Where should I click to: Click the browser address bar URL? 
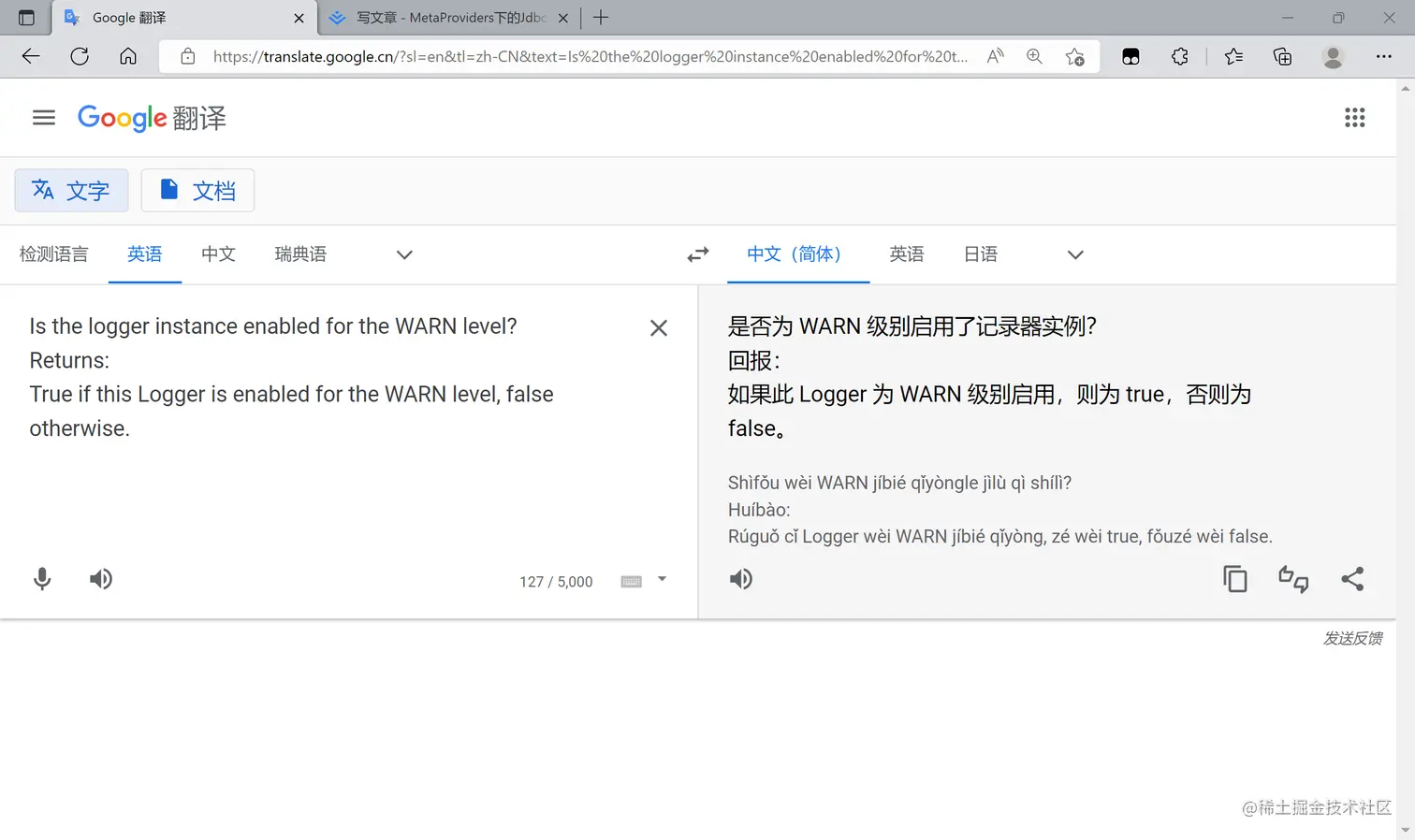pos(590,56)
